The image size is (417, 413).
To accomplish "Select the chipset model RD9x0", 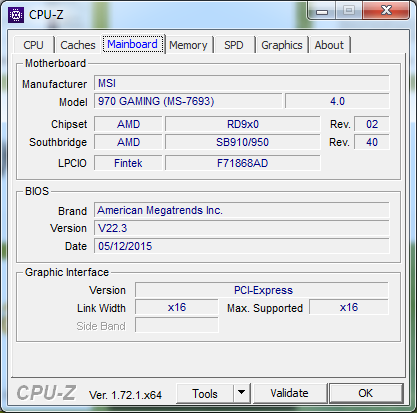I will [243, 124].
